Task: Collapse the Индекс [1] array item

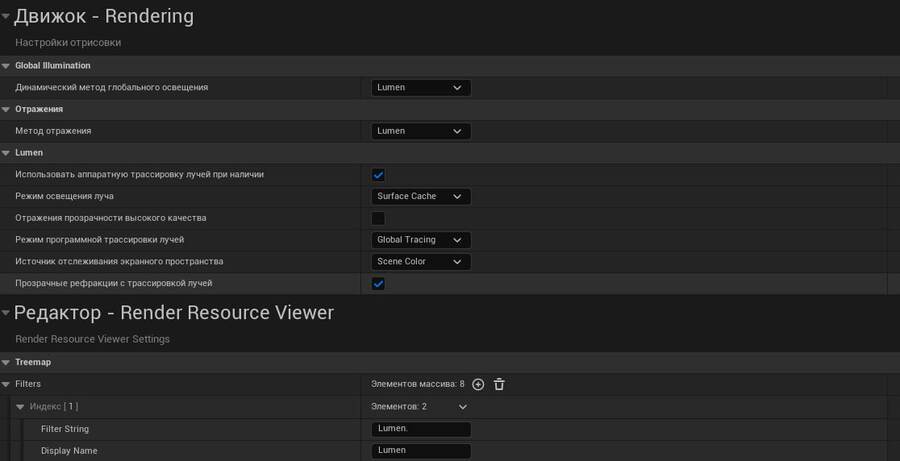Action: (x=20, y=407)
